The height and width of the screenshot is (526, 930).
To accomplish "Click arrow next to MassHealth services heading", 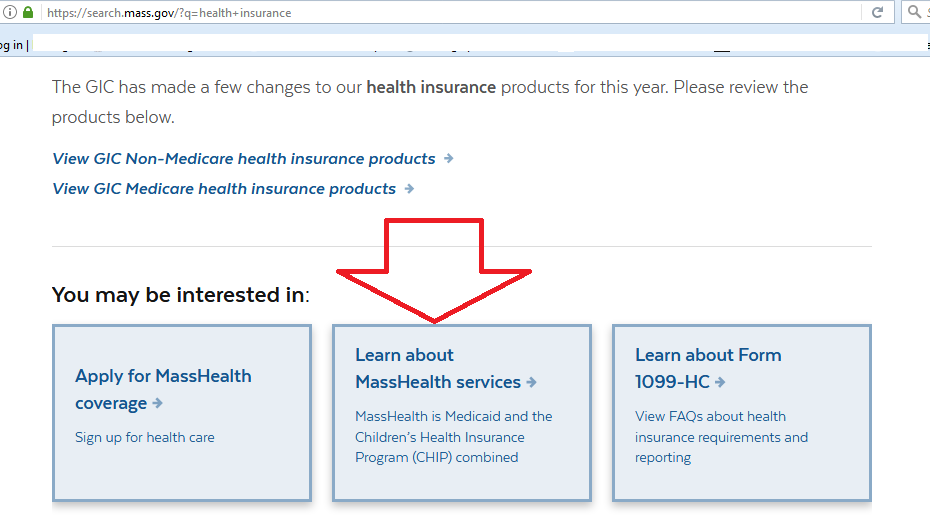I will coord(532,382).
